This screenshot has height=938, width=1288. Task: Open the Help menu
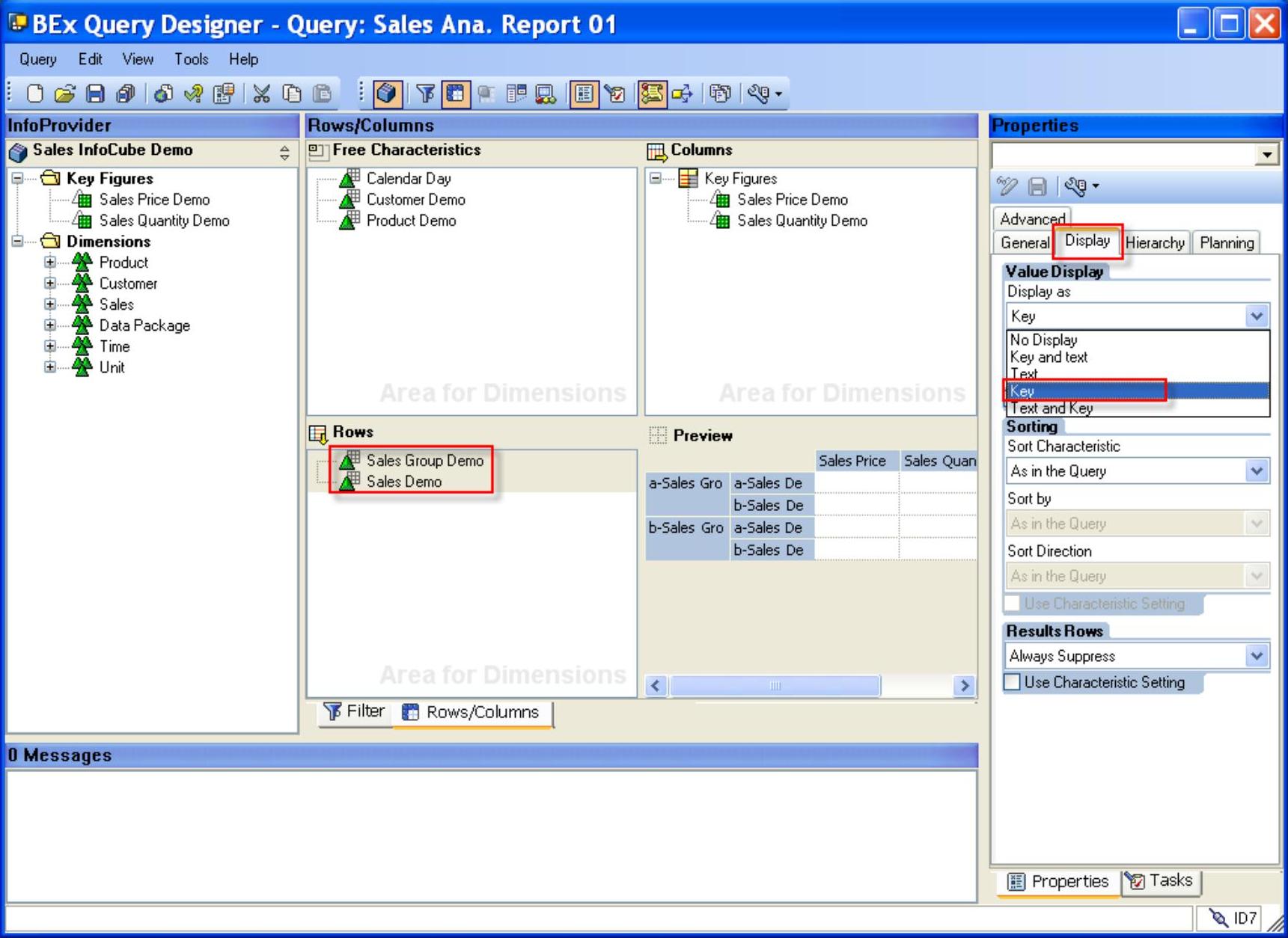click(243, 59)
